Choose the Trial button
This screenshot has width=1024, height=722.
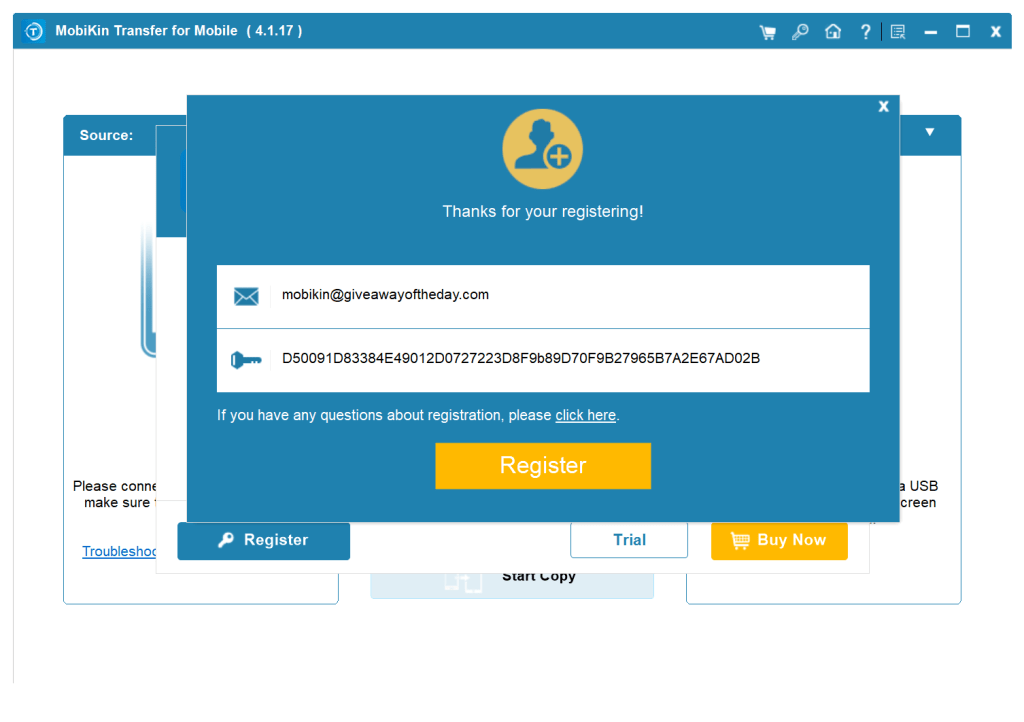(x=629, y=541)
